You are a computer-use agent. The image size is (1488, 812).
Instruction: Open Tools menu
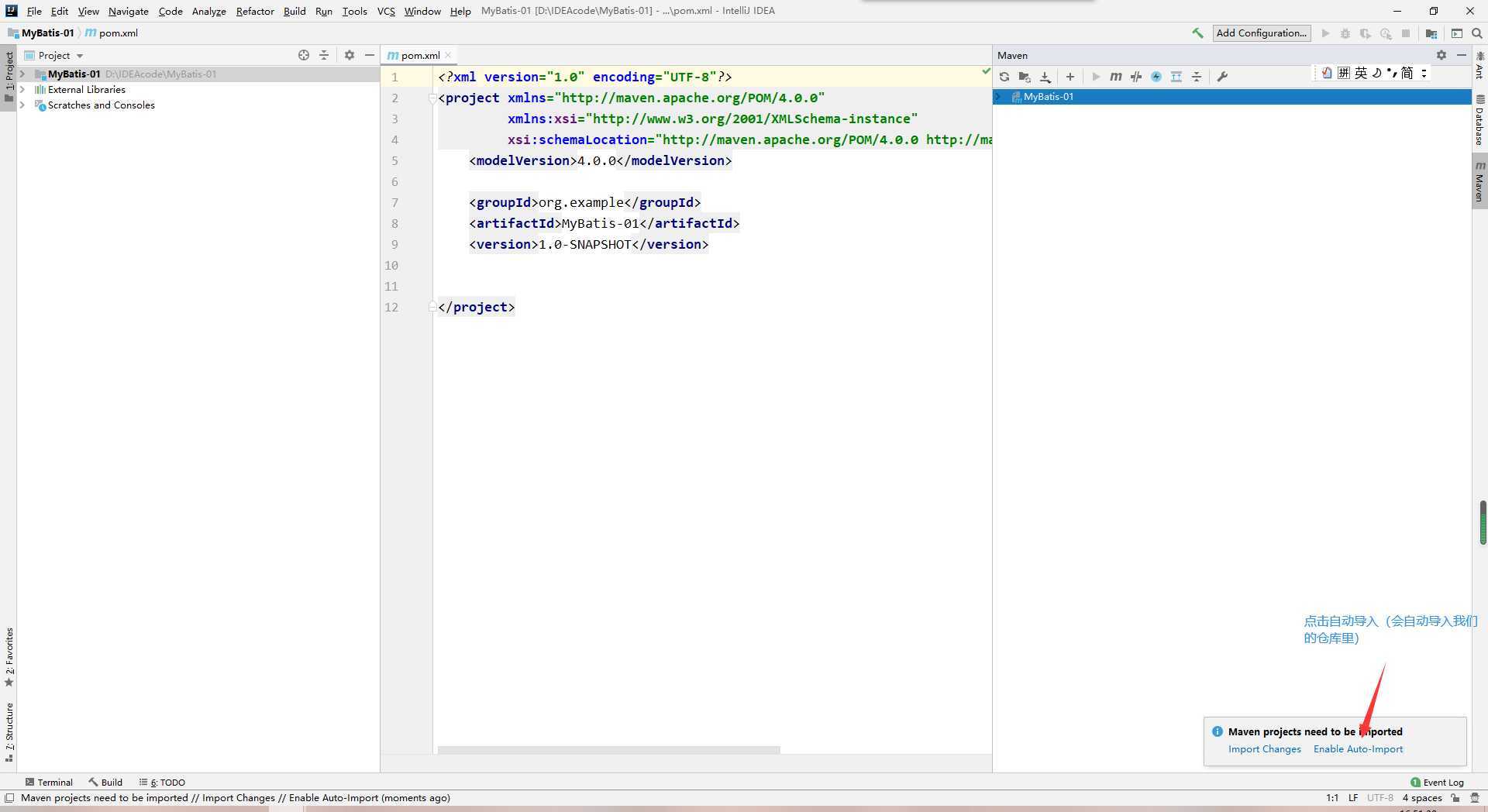pos(354,11)
